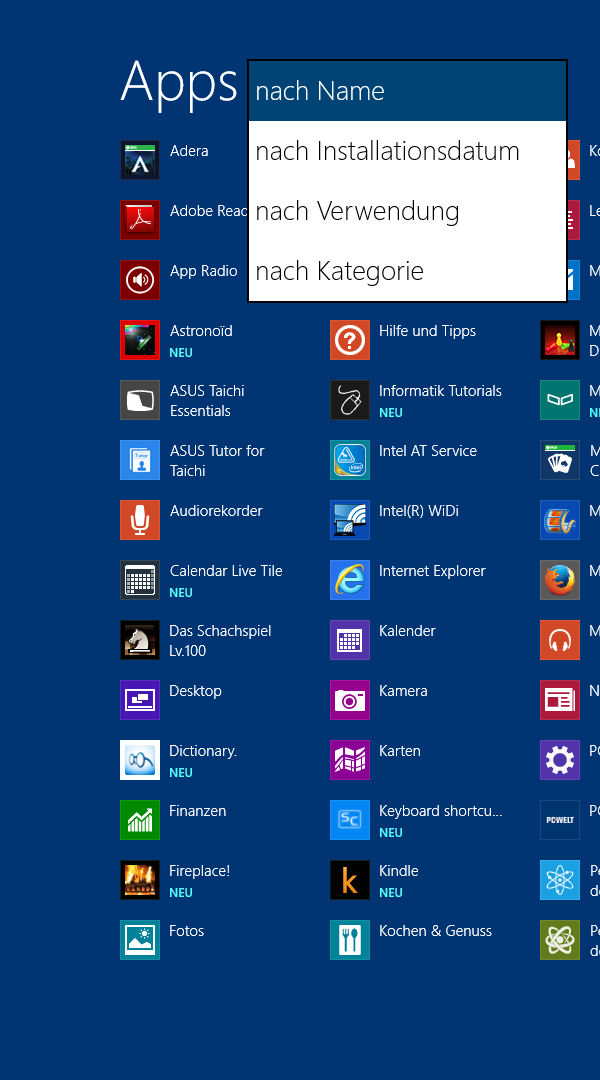Choose nach Verwendung sorting option

click(x=407, y=211)
